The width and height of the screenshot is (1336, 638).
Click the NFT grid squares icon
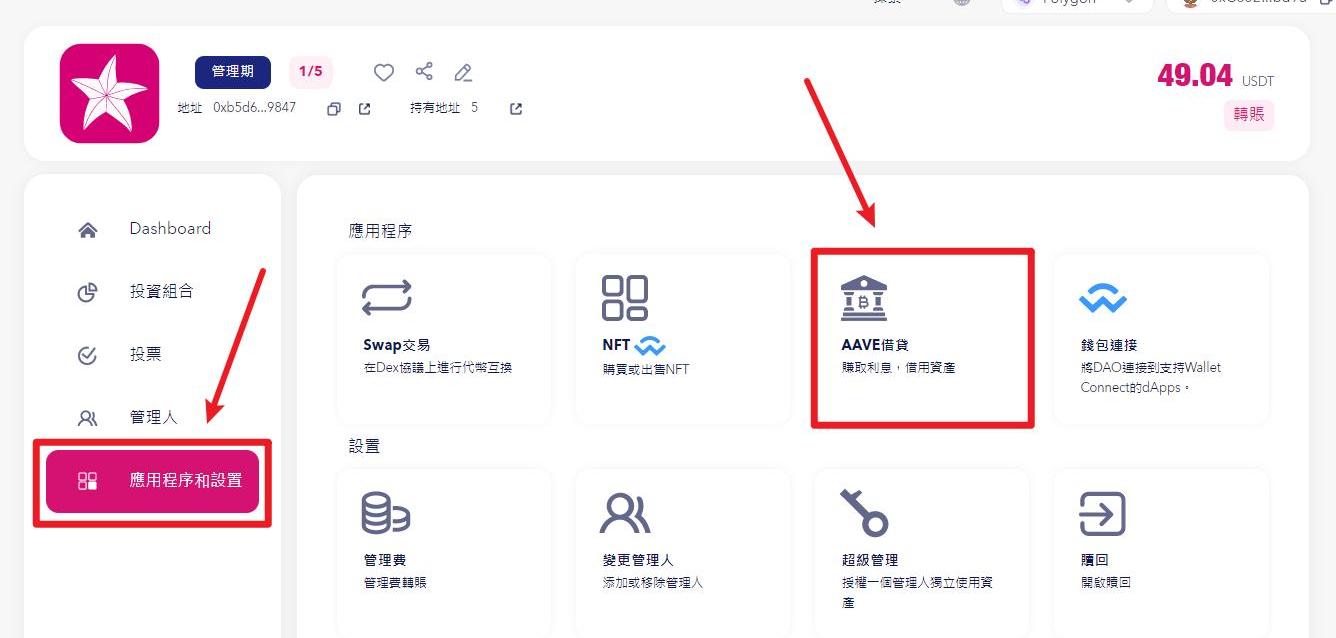(625, 298)
